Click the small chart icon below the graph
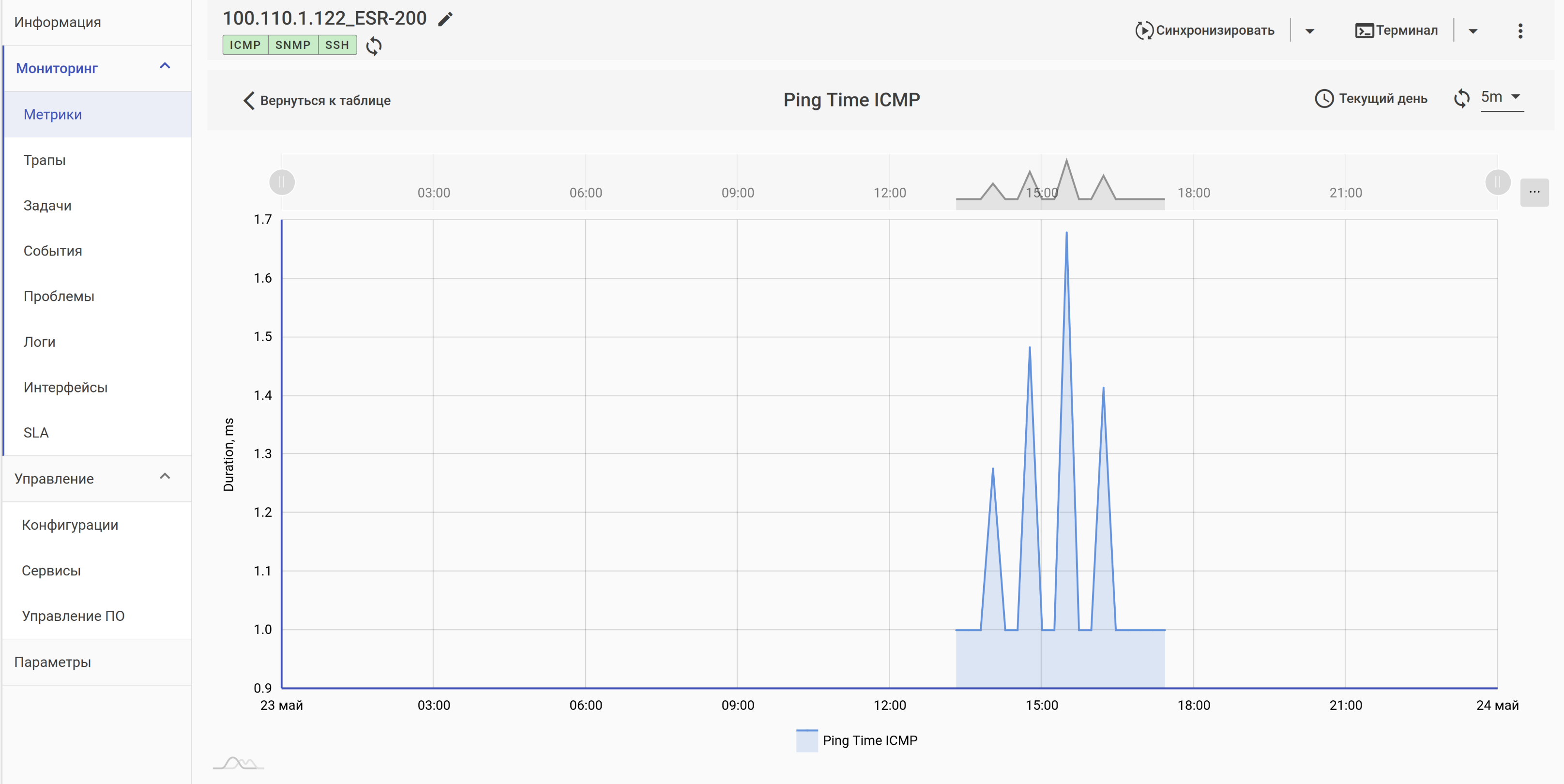 click(238, 763)
